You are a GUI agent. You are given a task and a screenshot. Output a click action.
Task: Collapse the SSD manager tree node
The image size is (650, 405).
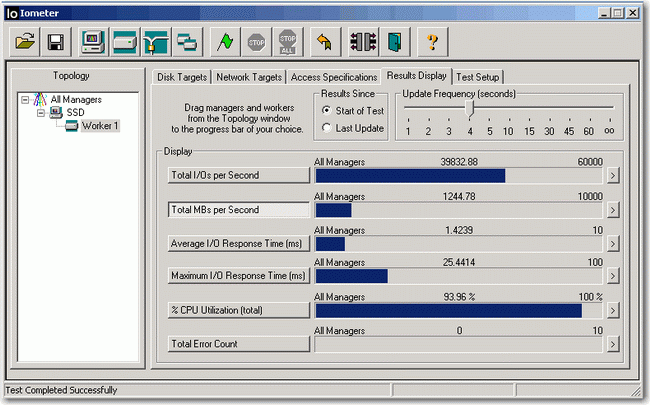click(x=41, y=113)
